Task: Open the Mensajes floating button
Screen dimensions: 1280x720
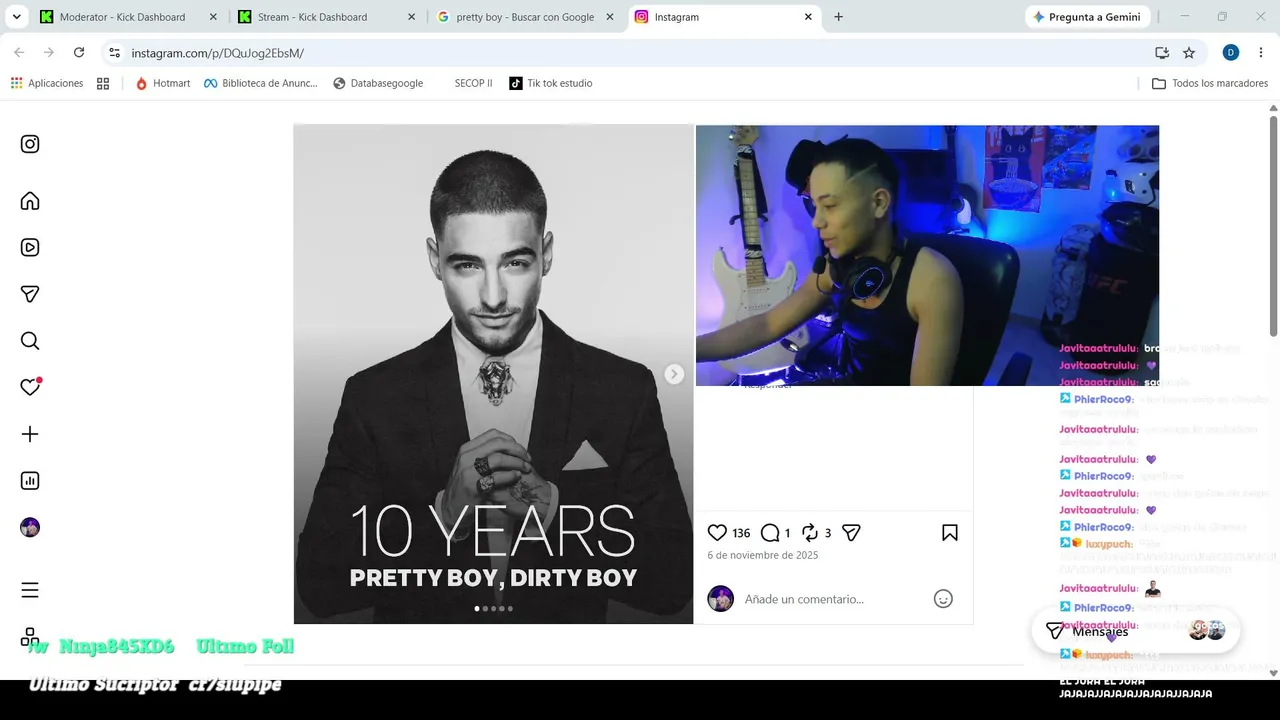Action: (1136, 631)
